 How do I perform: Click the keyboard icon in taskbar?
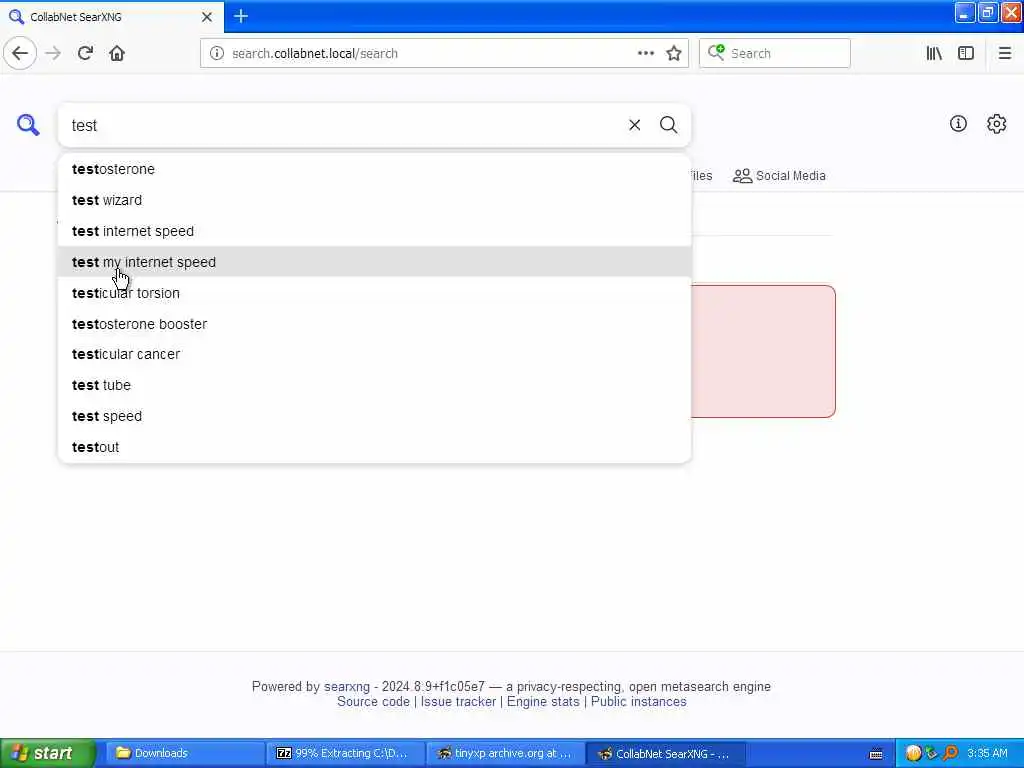click(876, 754)
